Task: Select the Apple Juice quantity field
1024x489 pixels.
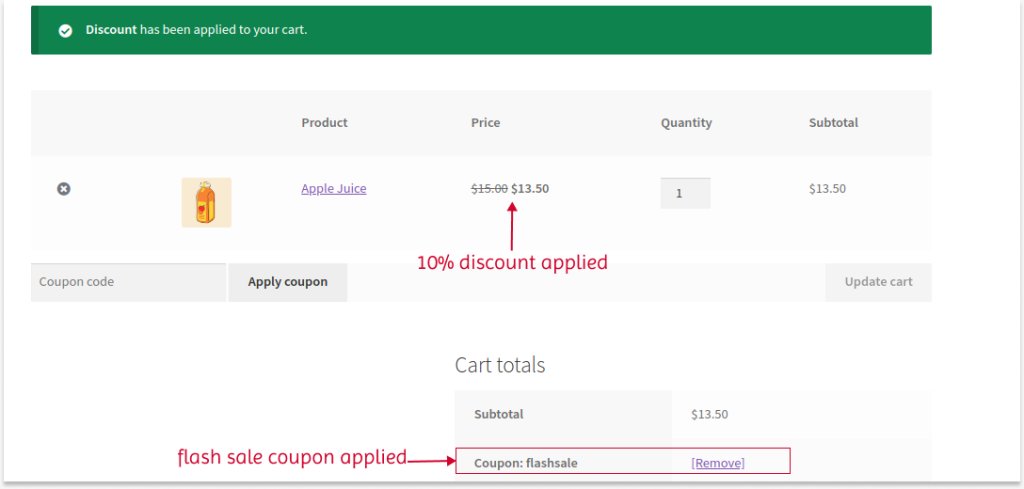Action: (685, 193)
